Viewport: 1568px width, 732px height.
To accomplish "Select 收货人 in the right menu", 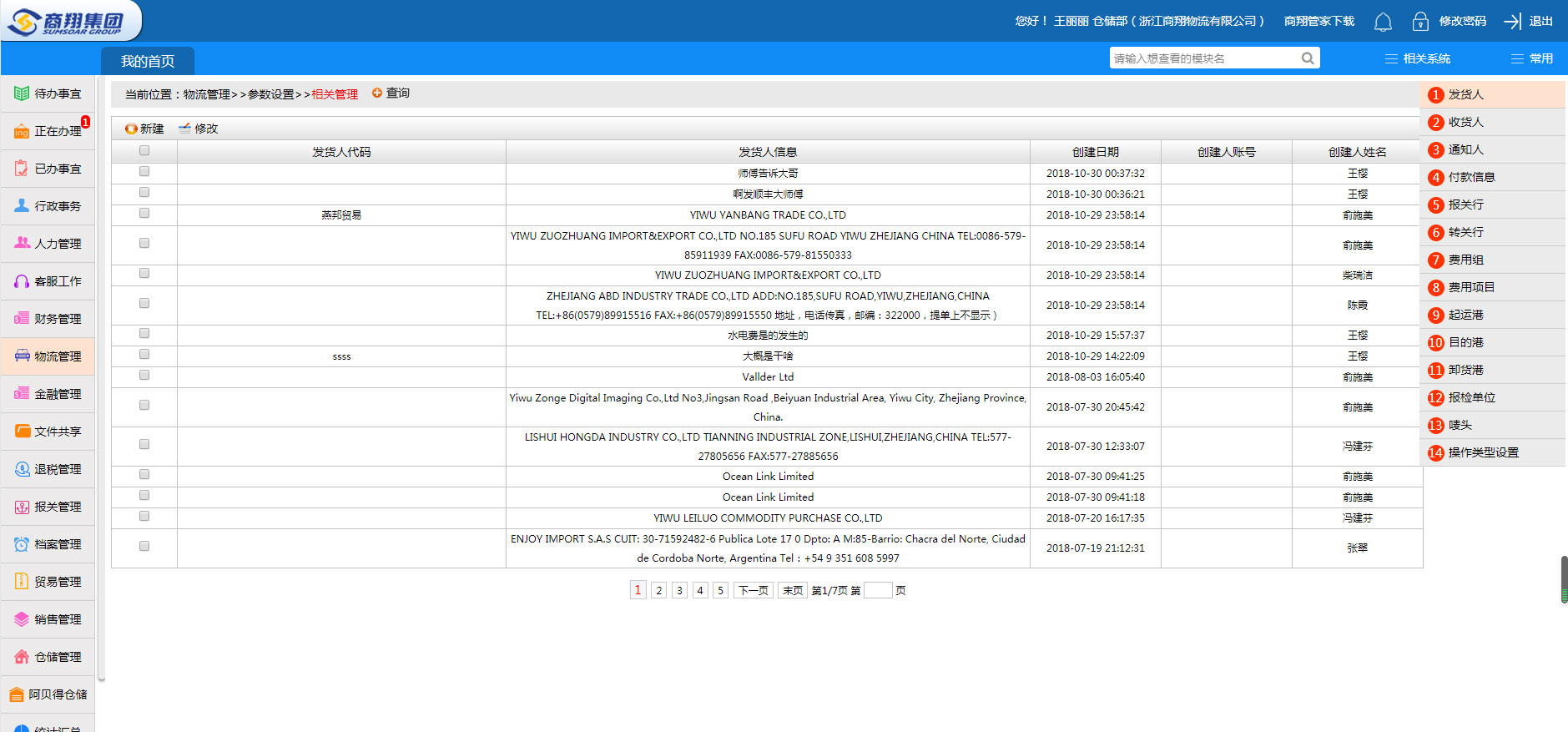I will 1492,122.
